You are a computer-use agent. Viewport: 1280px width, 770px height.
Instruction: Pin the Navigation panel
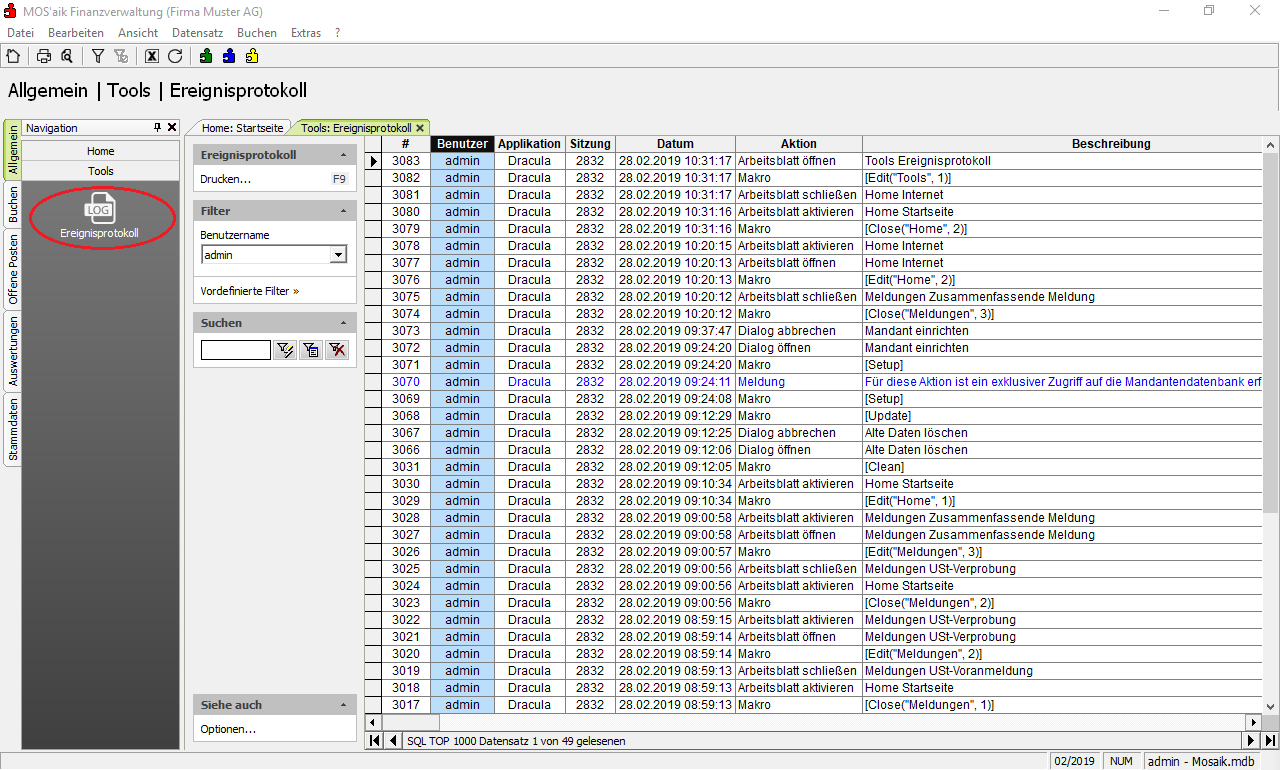coord(157,128)
